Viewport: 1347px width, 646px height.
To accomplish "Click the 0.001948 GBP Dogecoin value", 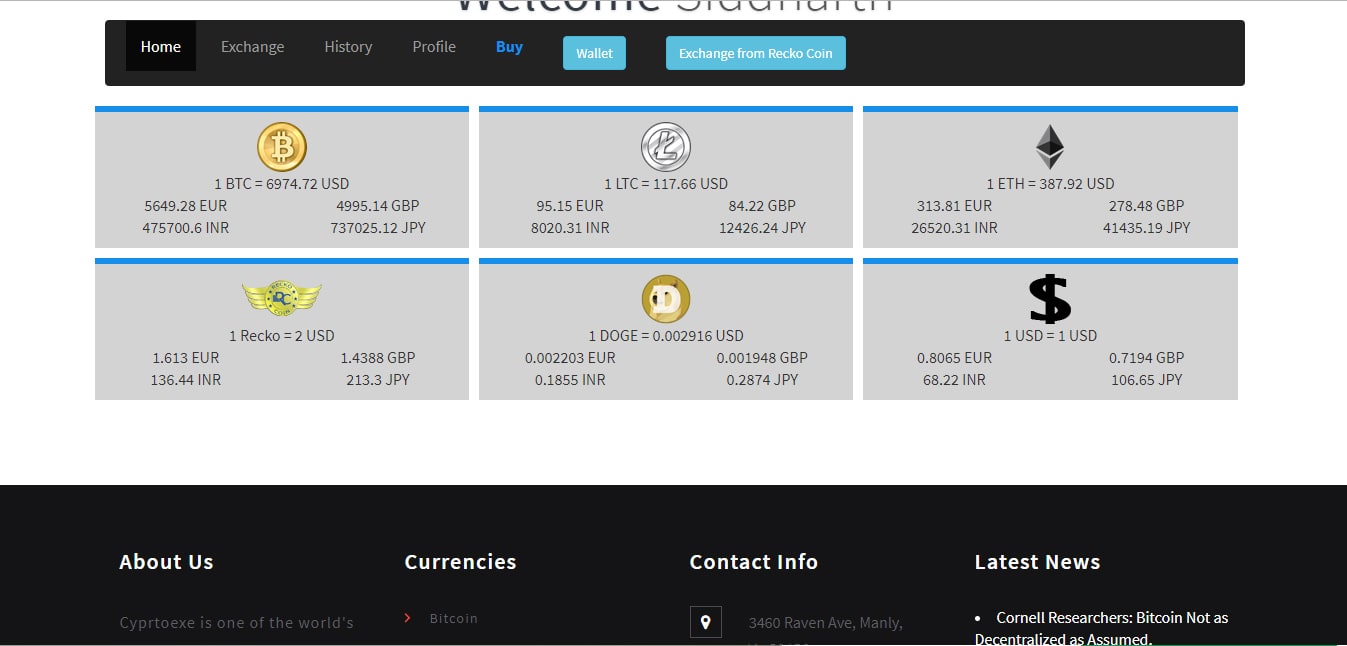I will point(762,358).
